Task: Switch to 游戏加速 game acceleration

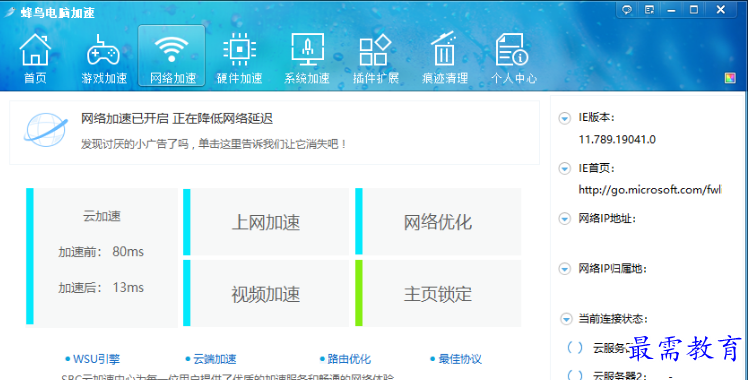Action: 104,58
